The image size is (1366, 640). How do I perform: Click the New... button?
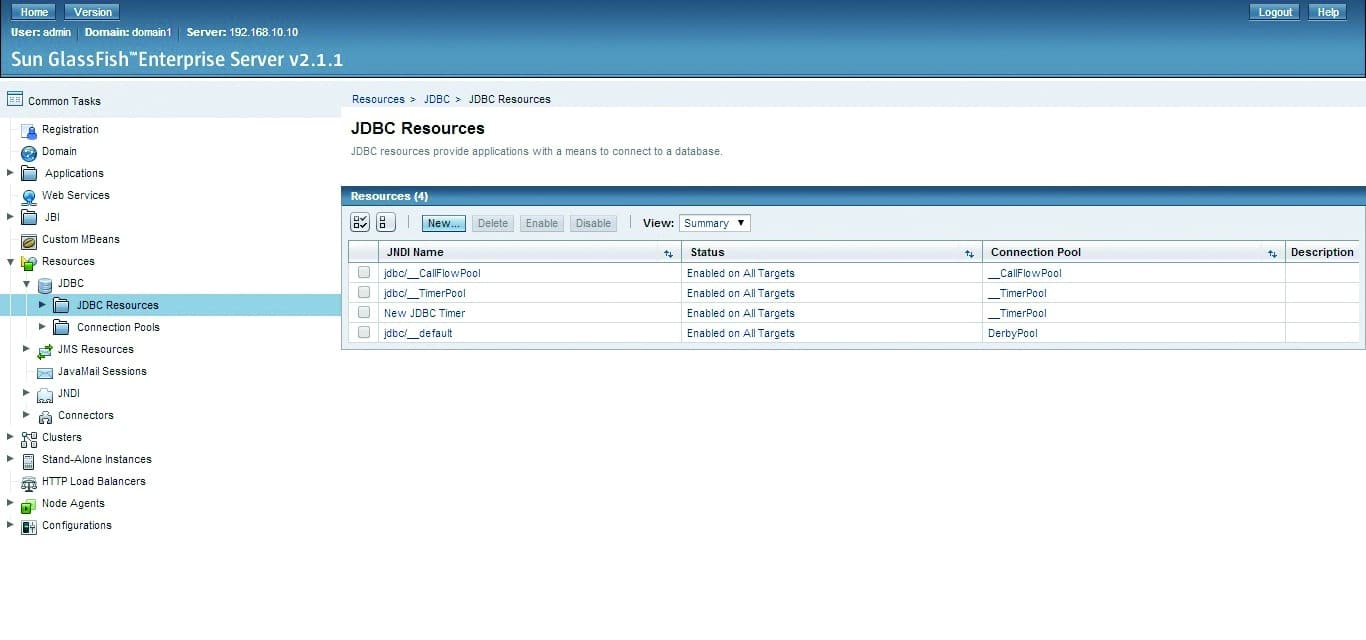point(443,223)
